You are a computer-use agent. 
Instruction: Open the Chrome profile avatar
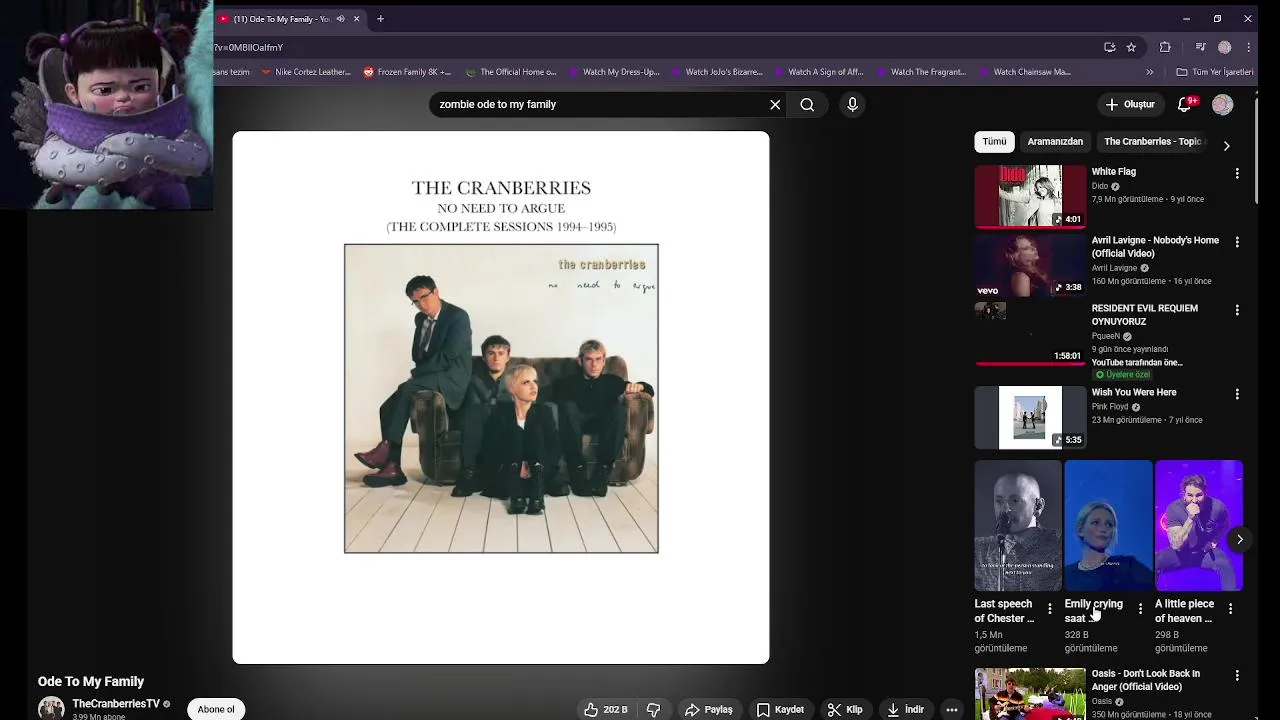click(x=1224, y=47)
